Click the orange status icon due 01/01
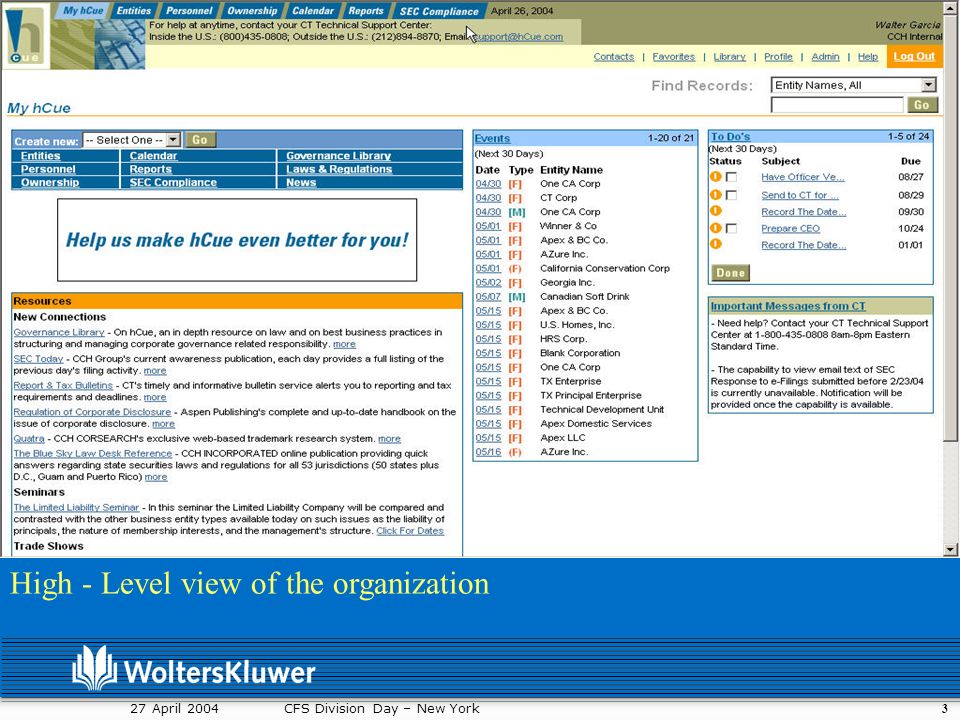This screenshot has height=720, width=960. tap(716, 244)
